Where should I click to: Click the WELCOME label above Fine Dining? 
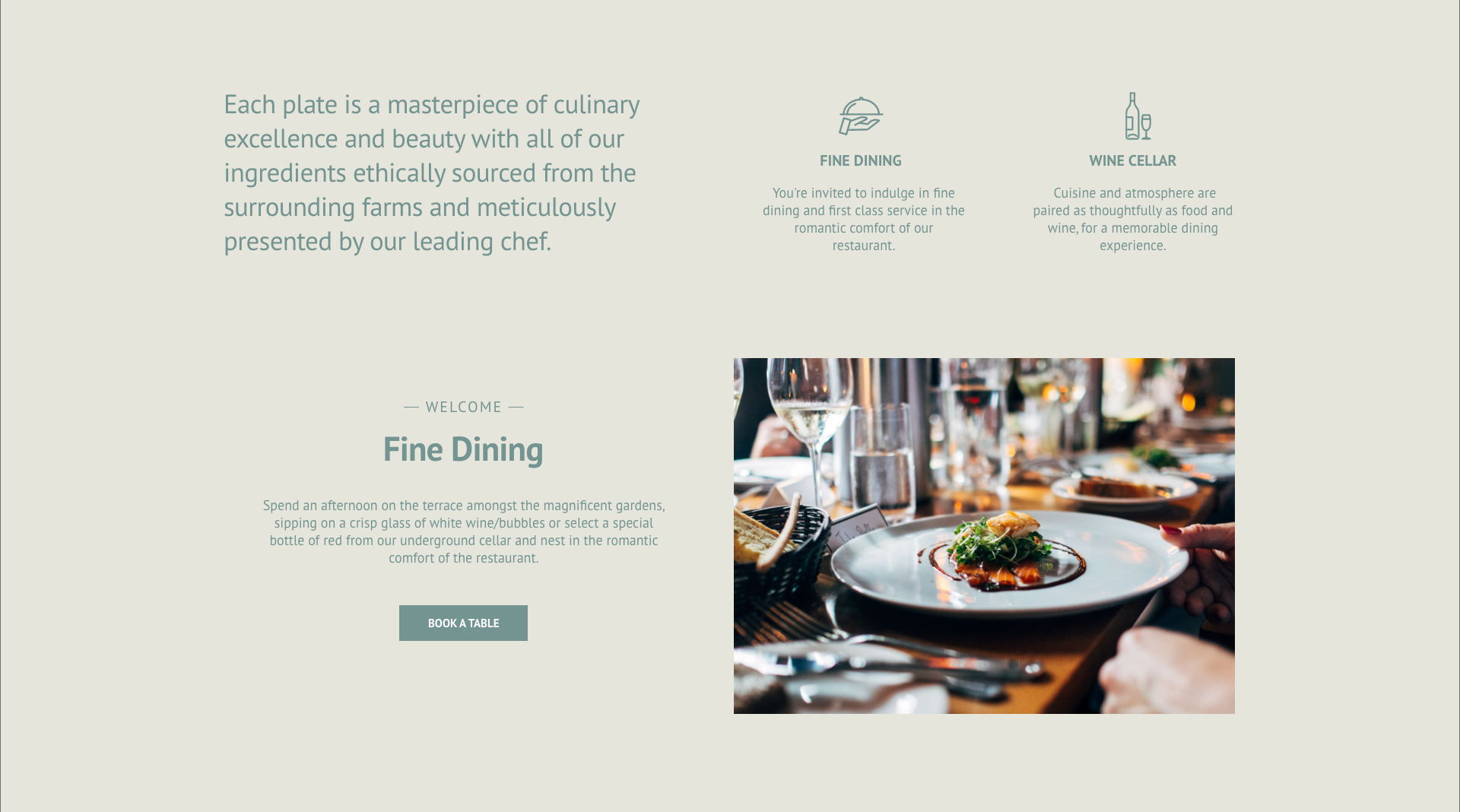coord(464,407)
